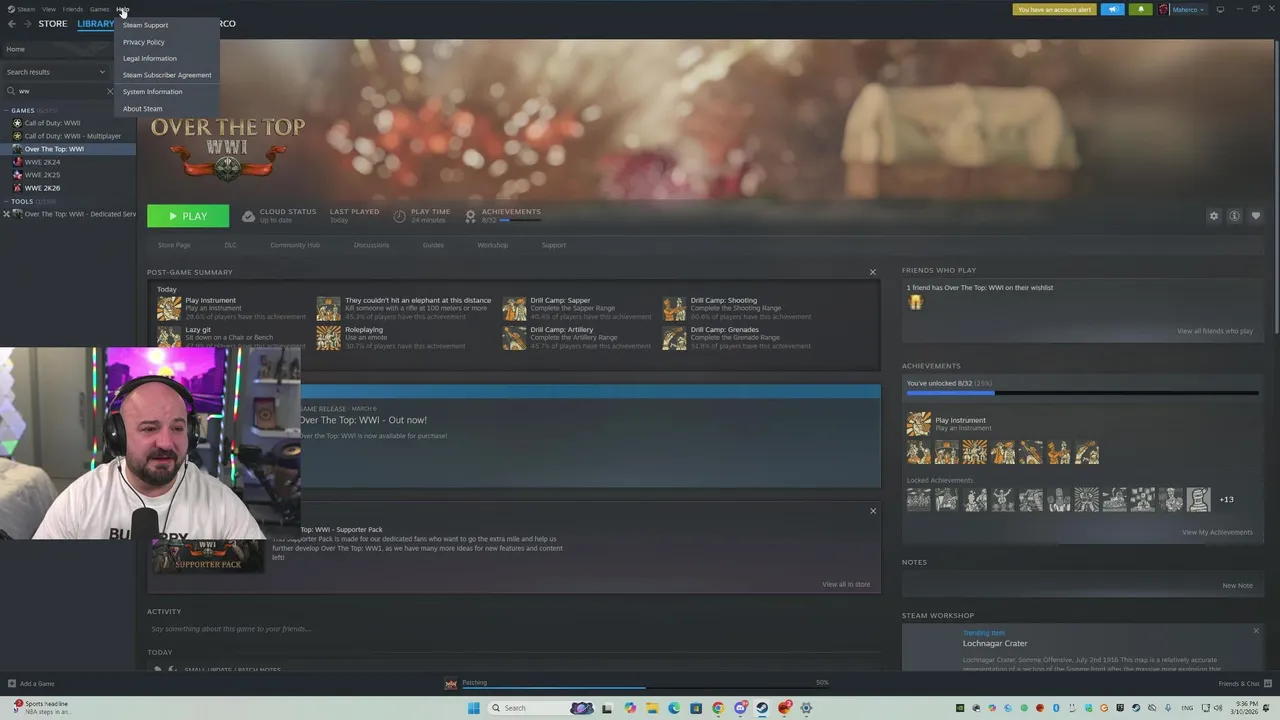Open the Friends menu
This screenshot has width=1280, height=720.
[73, 9]
